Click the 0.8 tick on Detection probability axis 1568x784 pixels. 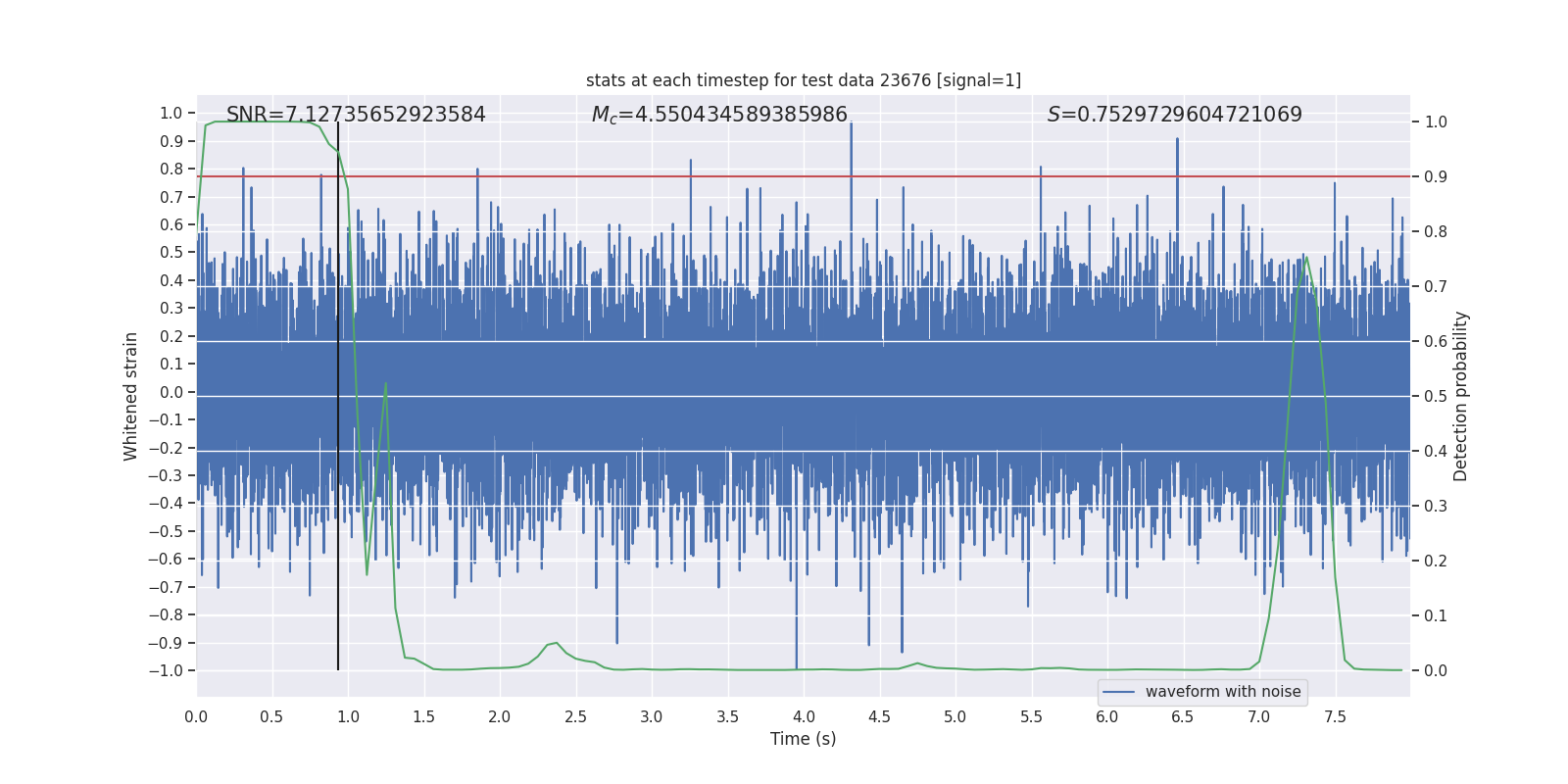(x=1436, y=232)
